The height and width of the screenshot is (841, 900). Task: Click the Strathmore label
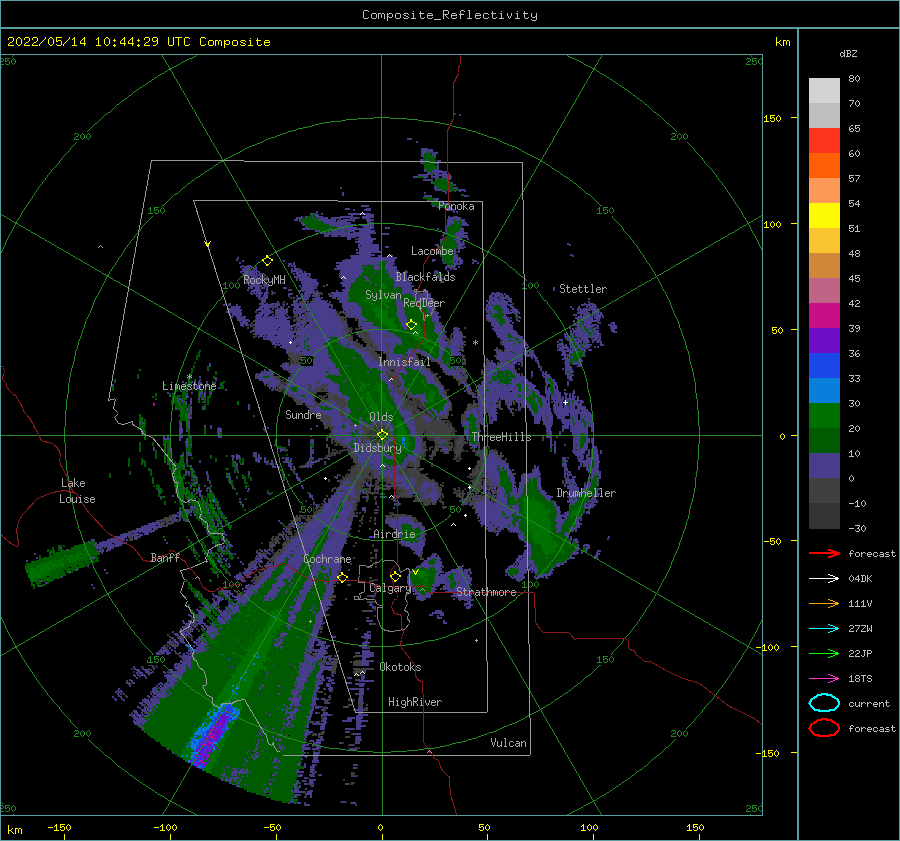(486, 592)
